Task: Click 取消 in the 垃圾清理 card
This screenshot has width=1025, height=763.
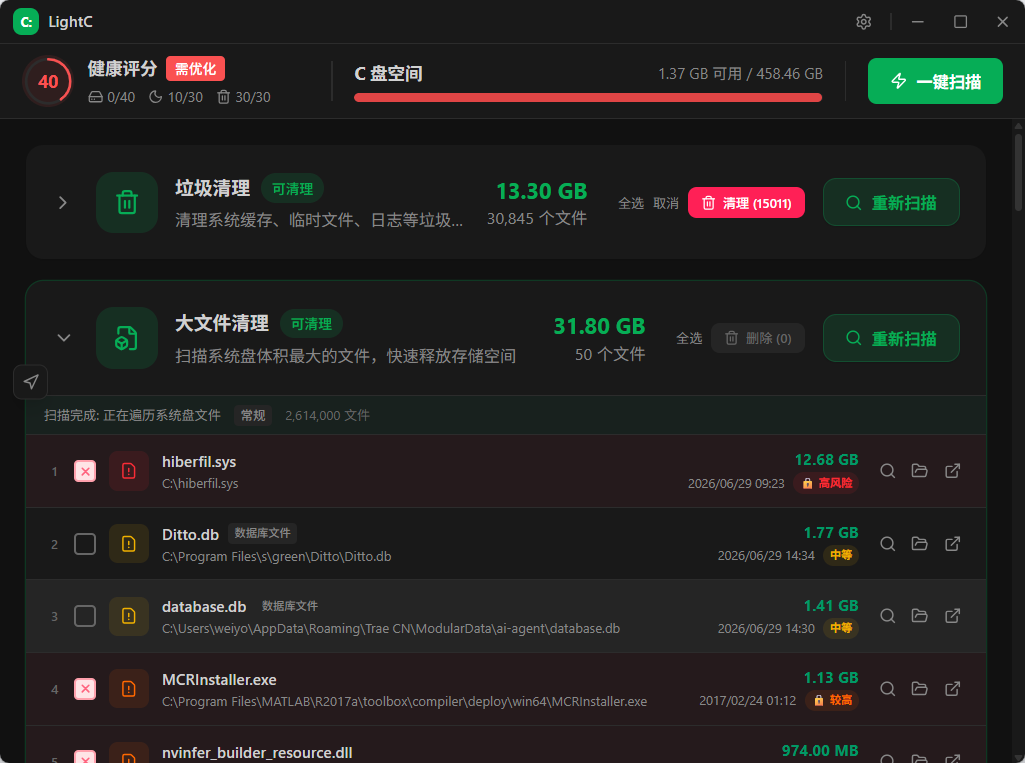Action: (665, 203)
